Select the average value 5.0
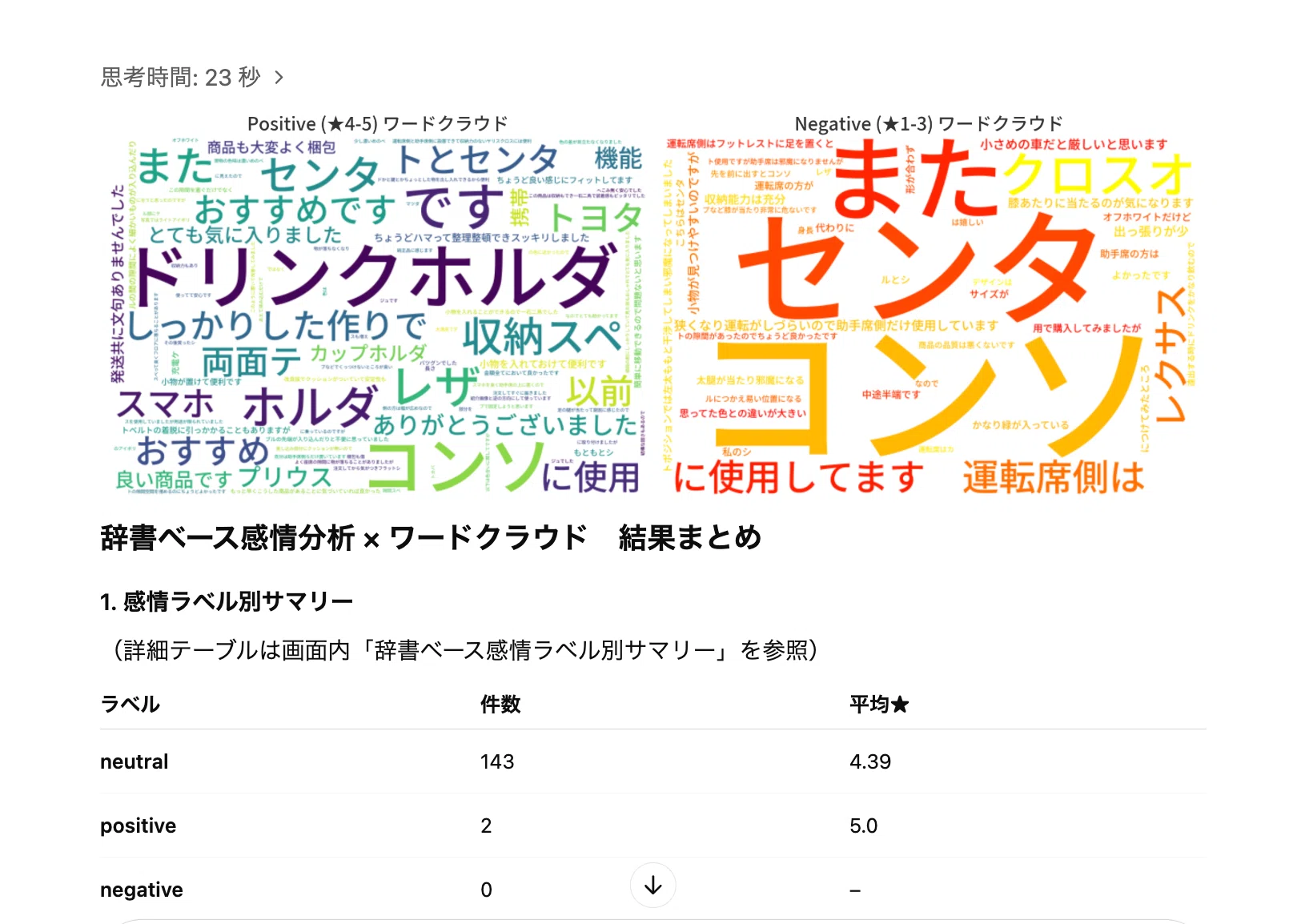Image resolution: width=1297 pixels, height=924 pixels. (x=863, y=826)
